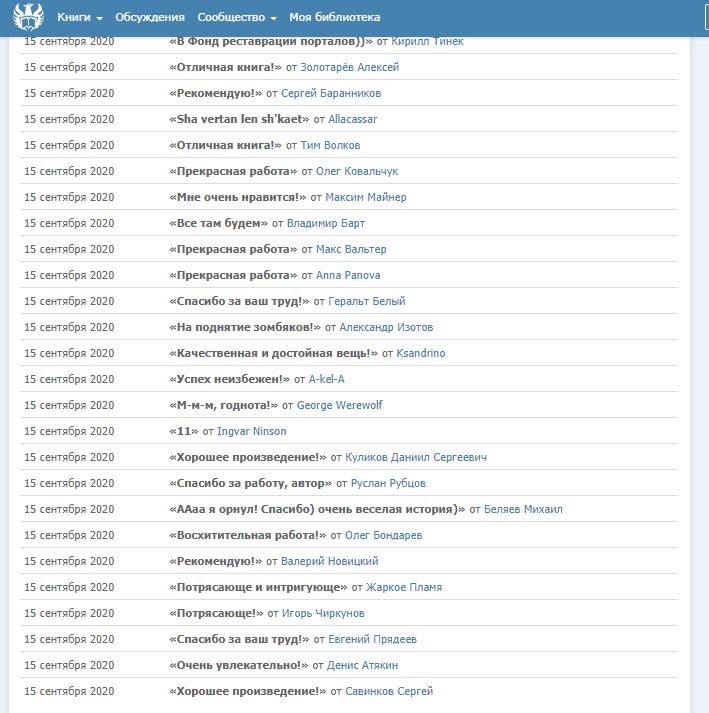Go to Anna Panova's profile
Screen dimensions: 709x713
click(348, 275)
